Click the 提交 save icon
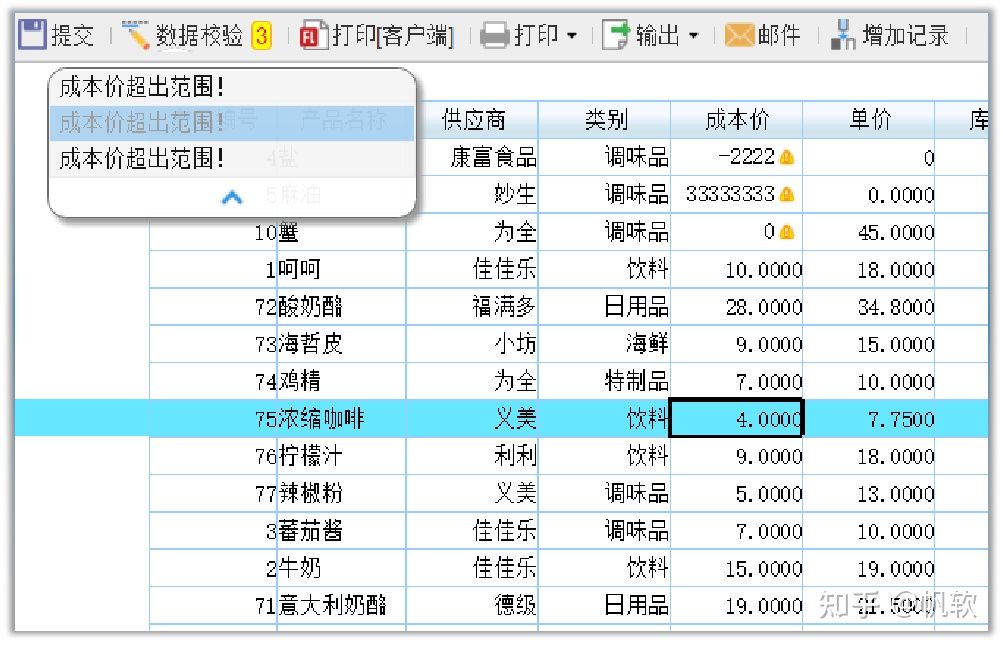Screen dimensions: 1003x645 click(32, 35)
